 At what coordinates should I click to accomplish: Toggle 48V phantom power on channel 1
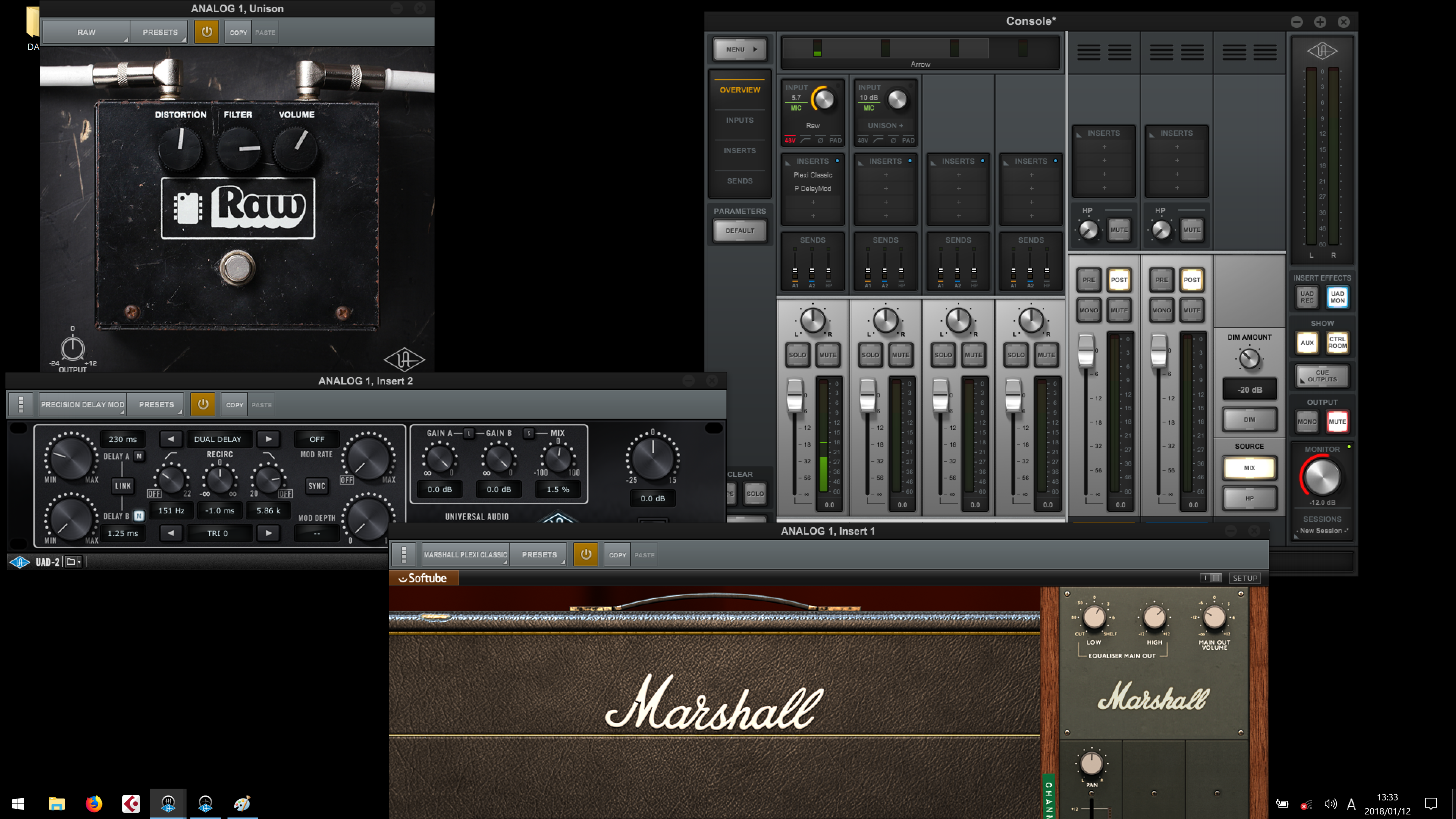pos(789,140)
